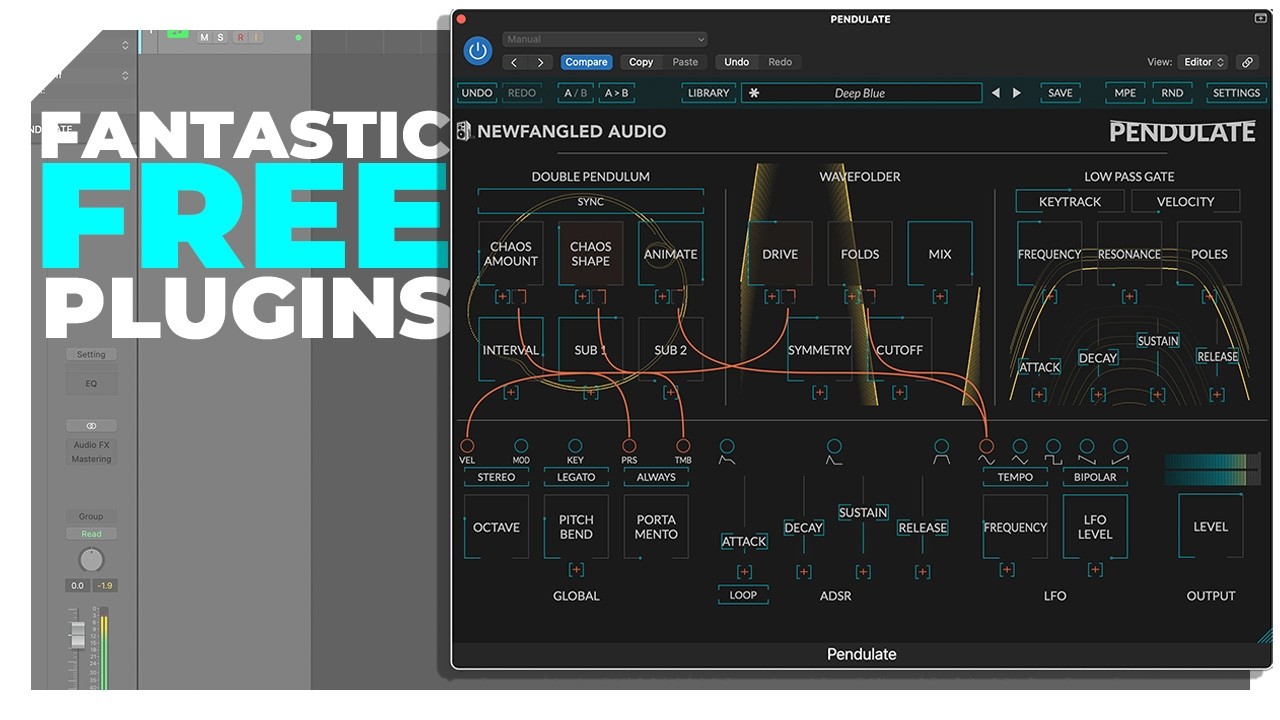Select the square wave LFO shape circle
The width and height of the screenshot is (1280, 720).
(x=1053, y=446)
